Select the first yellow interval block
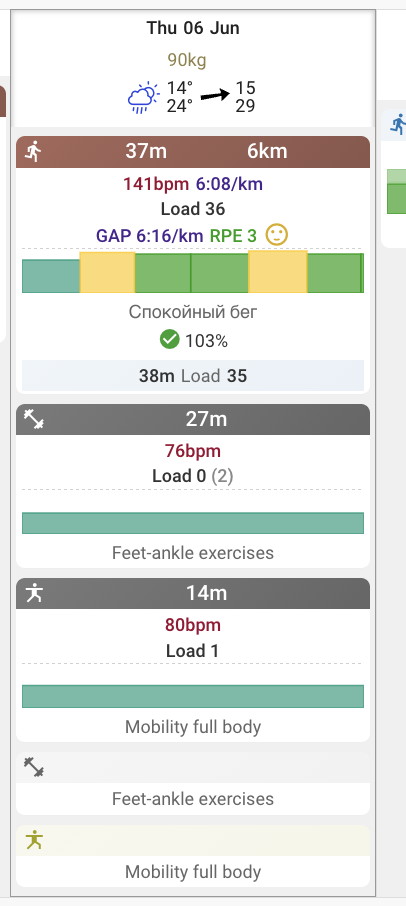 click(x=107, y=272)
